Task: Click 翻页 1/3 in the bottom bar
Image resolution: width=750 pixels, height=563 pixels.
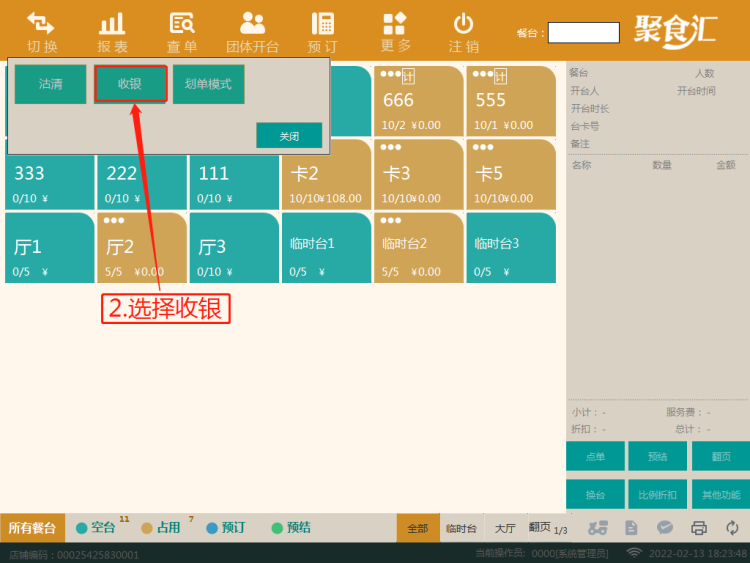Action: pyautogui.click(x=548, y=528)
